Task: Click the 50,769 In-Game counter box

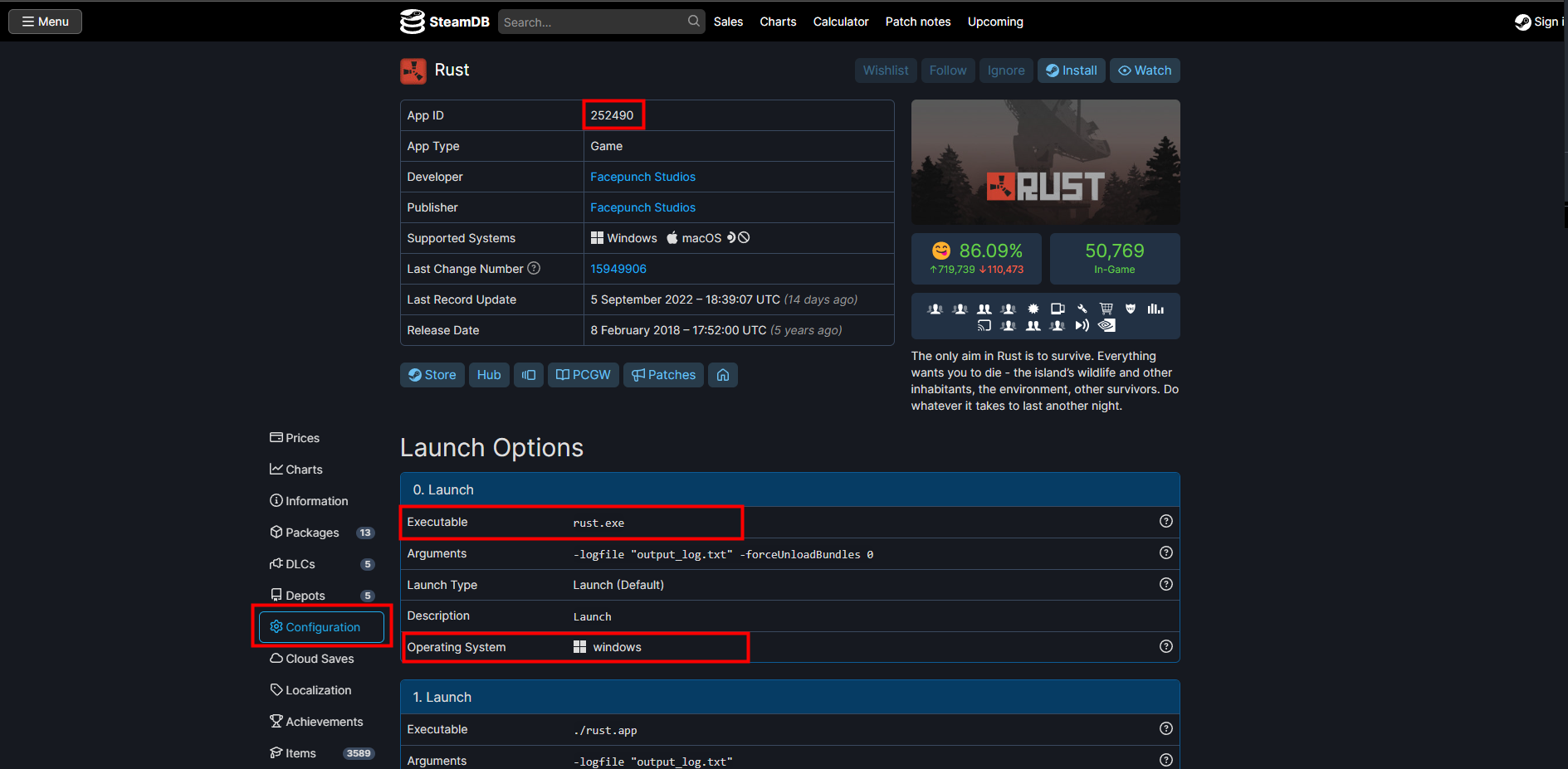Action: [1115, 259]
